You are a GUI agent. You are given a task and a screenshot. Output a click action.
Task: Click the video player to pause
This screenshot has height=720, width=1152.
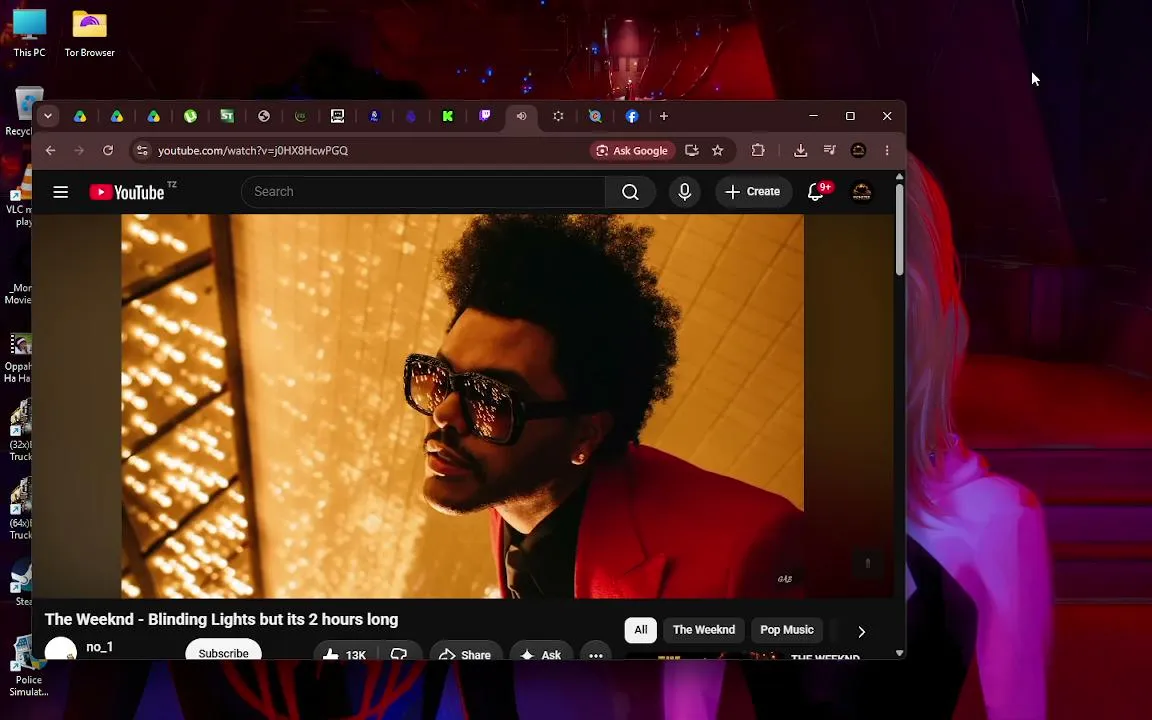(x=462, y=406)
